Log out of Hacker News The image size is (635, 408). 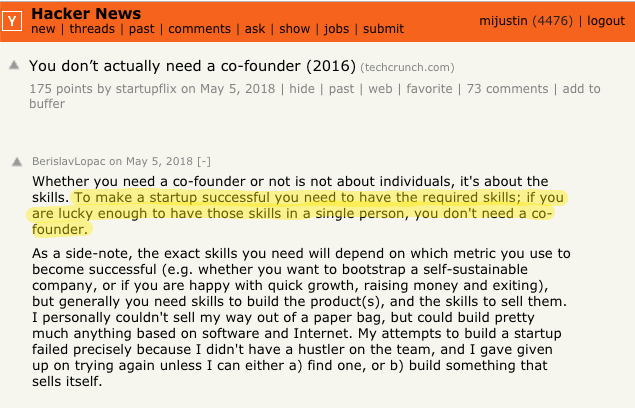[x=606, y=20]
